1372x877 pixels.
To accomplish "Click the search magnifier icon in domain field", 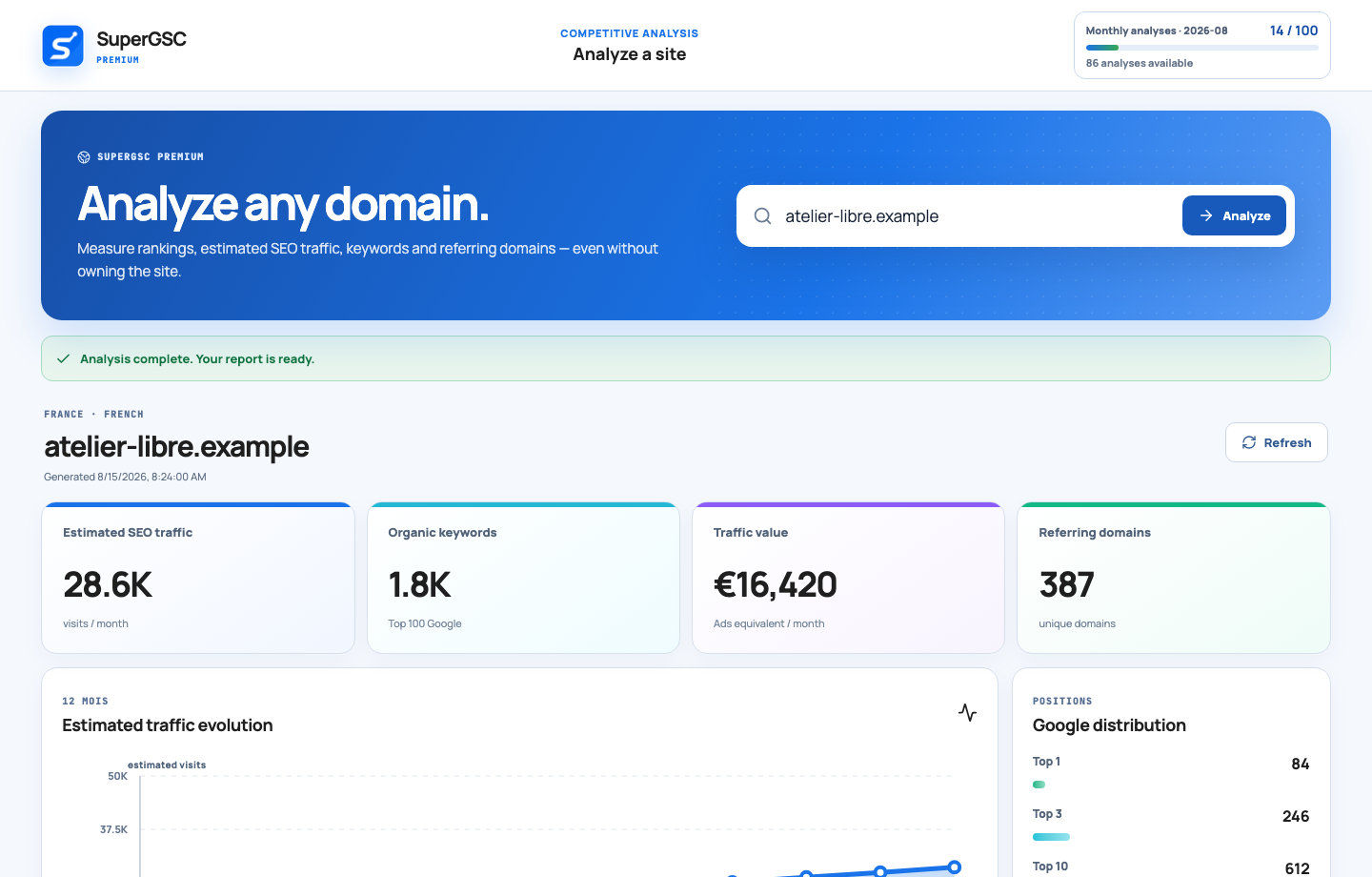I will (762, 216).
